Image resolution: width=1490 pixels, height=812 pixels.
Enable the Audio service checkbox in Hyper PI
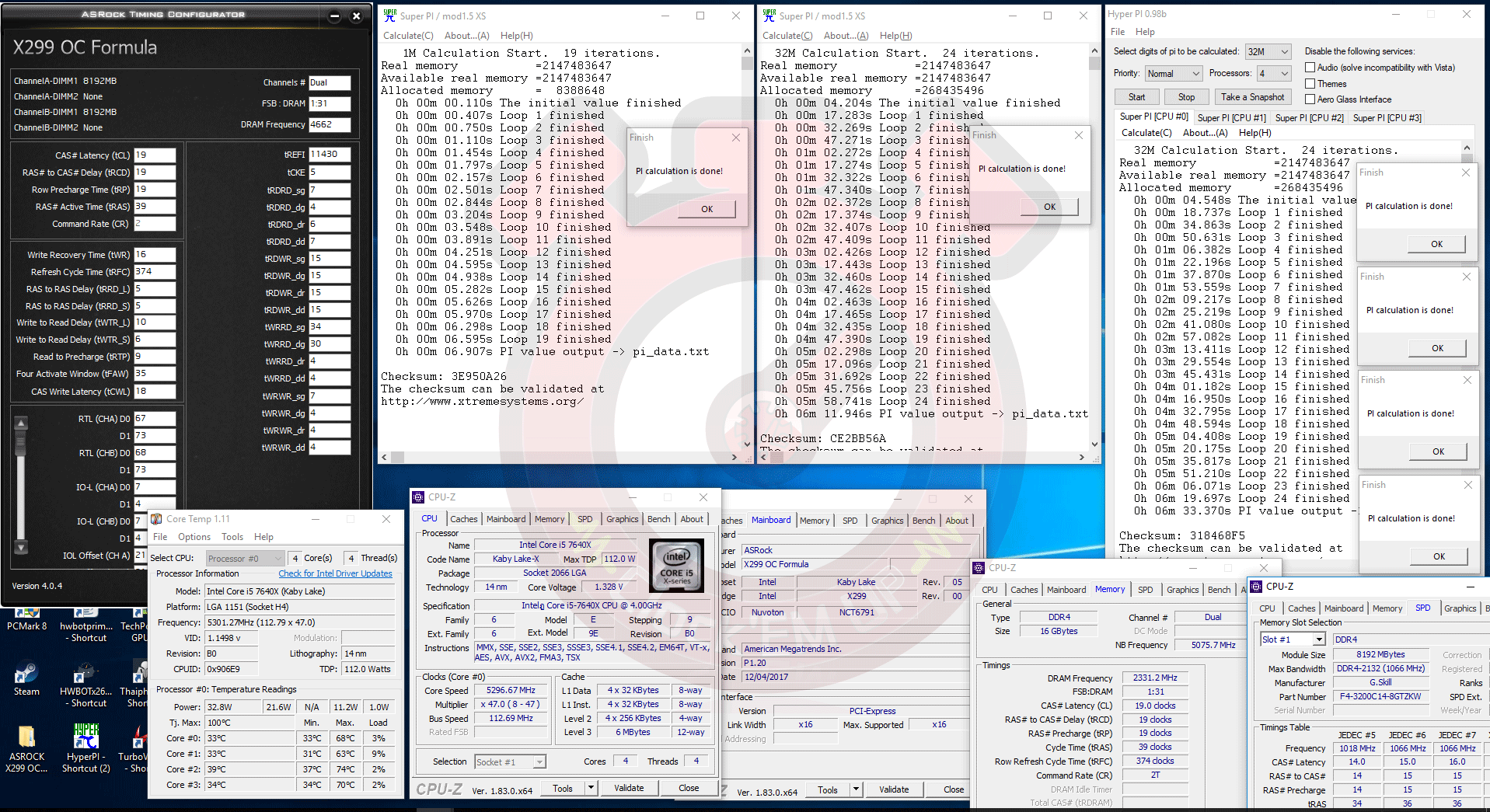tap(1310, 68)
